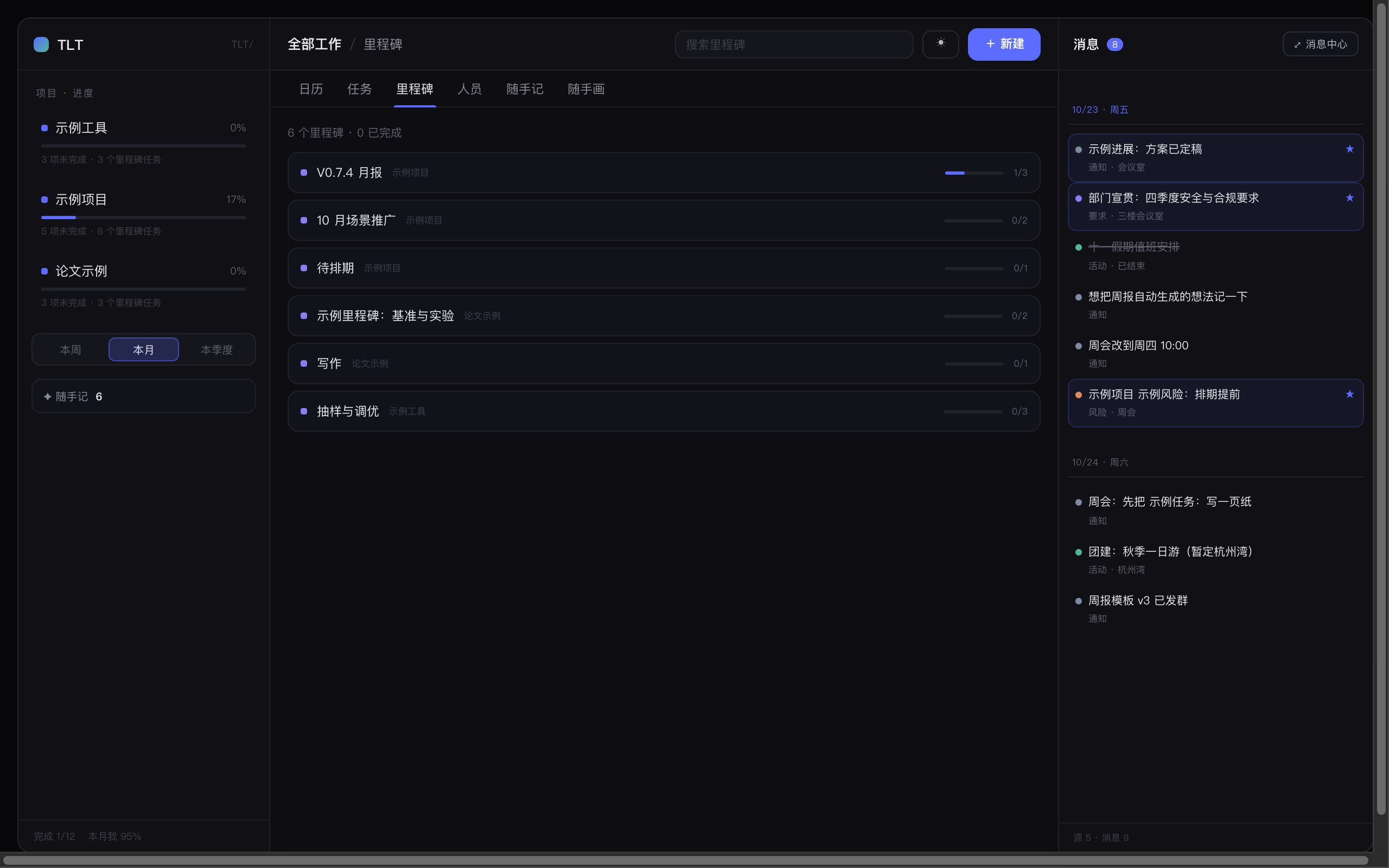Click the 新建 button
The image size is (1389, 868).
[1004, 44]
